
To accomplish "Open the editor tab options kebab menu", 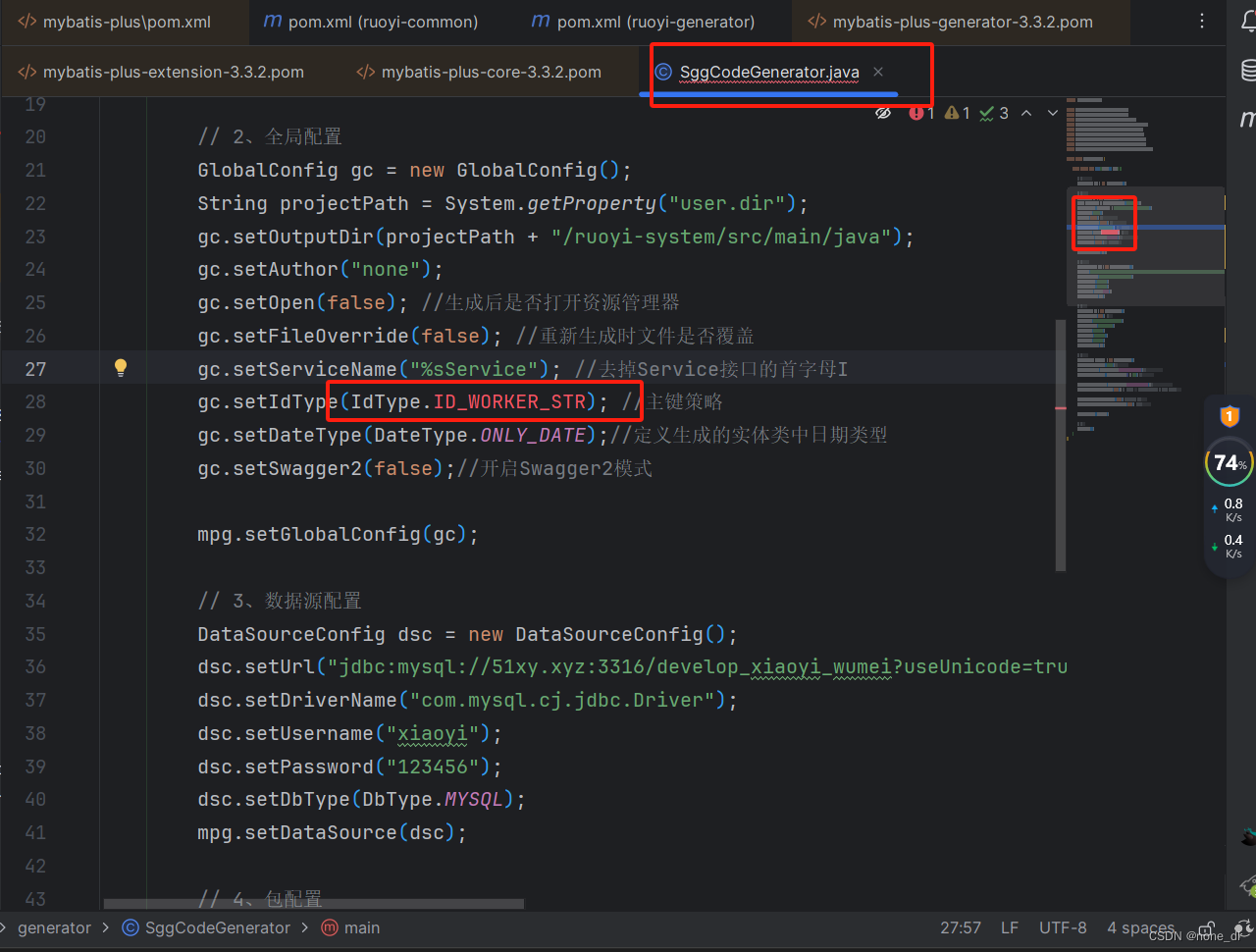I will [1202, 22].
